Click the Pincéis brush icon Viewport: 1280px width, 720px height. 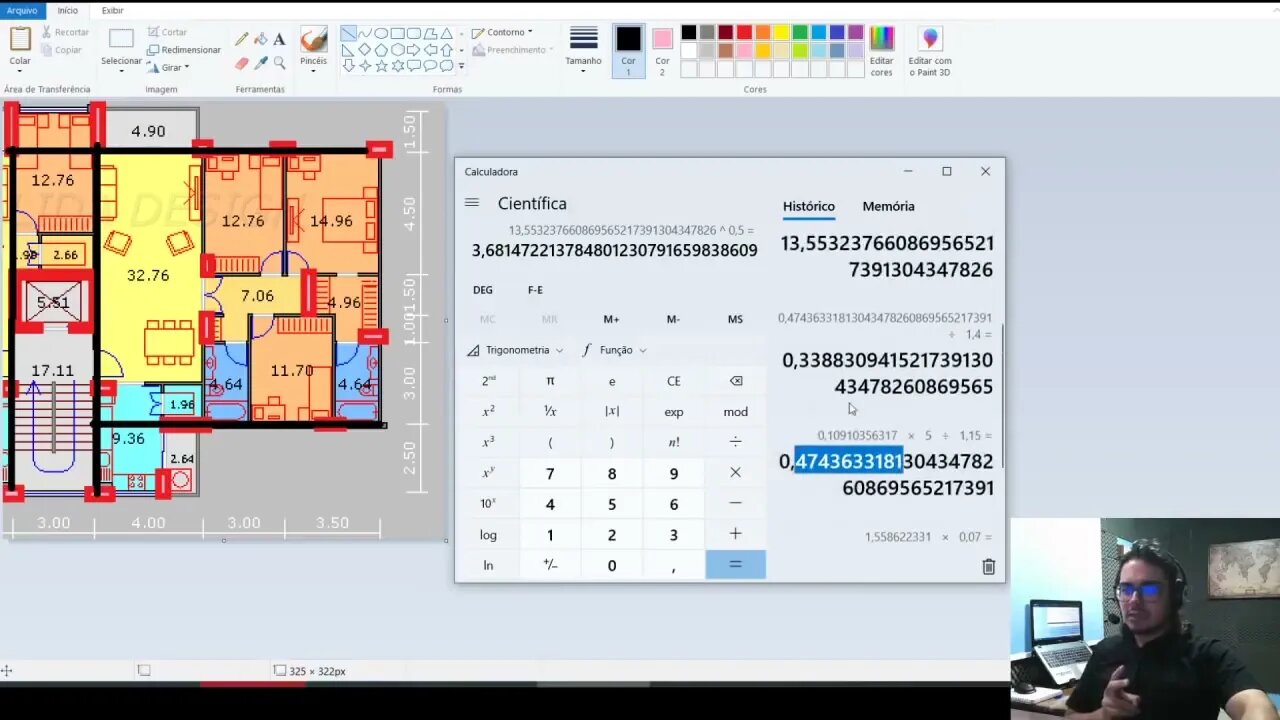coord(314,39)
